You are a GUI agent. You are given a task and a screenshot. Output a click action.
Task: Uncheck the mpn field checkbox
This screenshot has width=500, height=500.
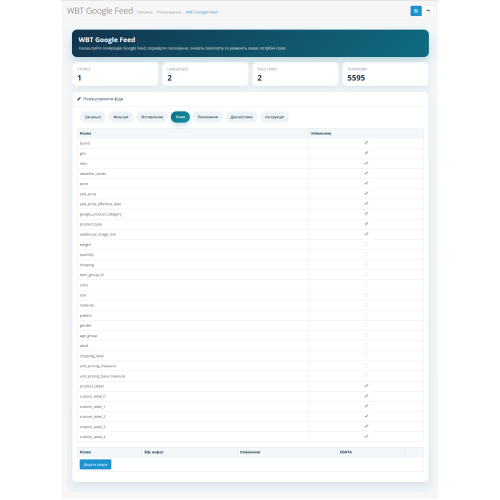tap(366, 163)
